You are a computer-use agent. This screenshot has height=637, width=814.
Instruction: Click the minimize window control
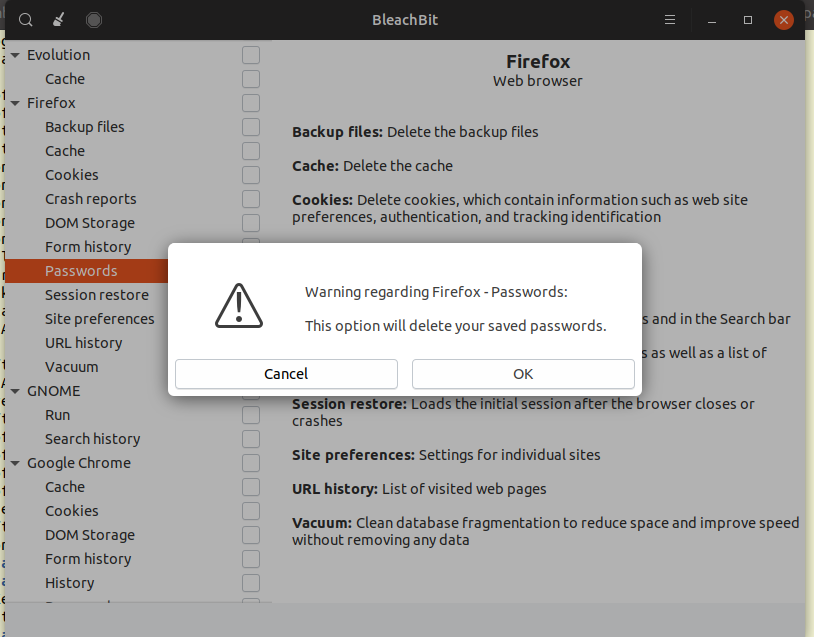(x=711, y=19)
